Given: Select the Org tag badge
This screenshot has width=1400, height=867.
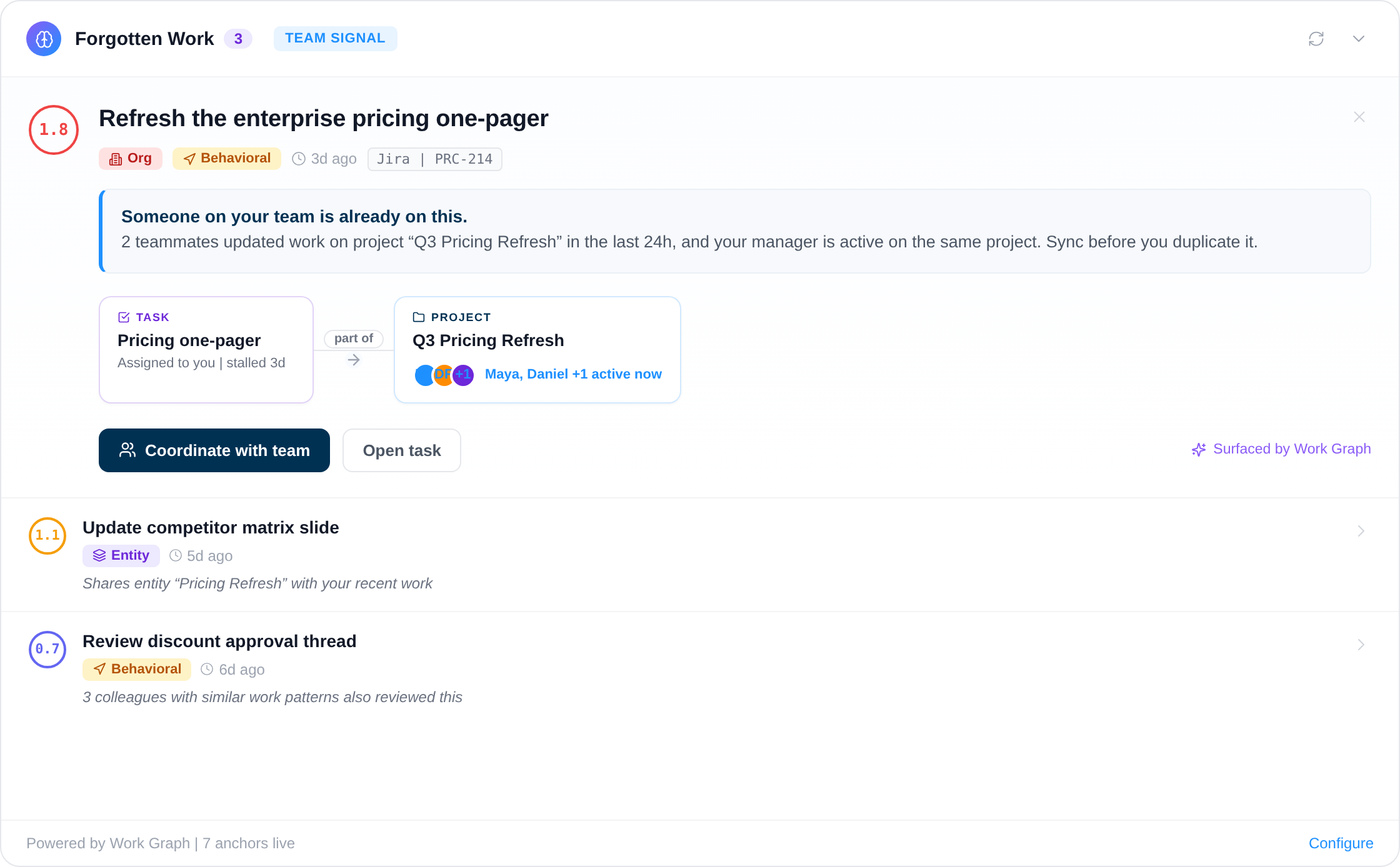Looking at the screenshot, I should pos(131,159).
